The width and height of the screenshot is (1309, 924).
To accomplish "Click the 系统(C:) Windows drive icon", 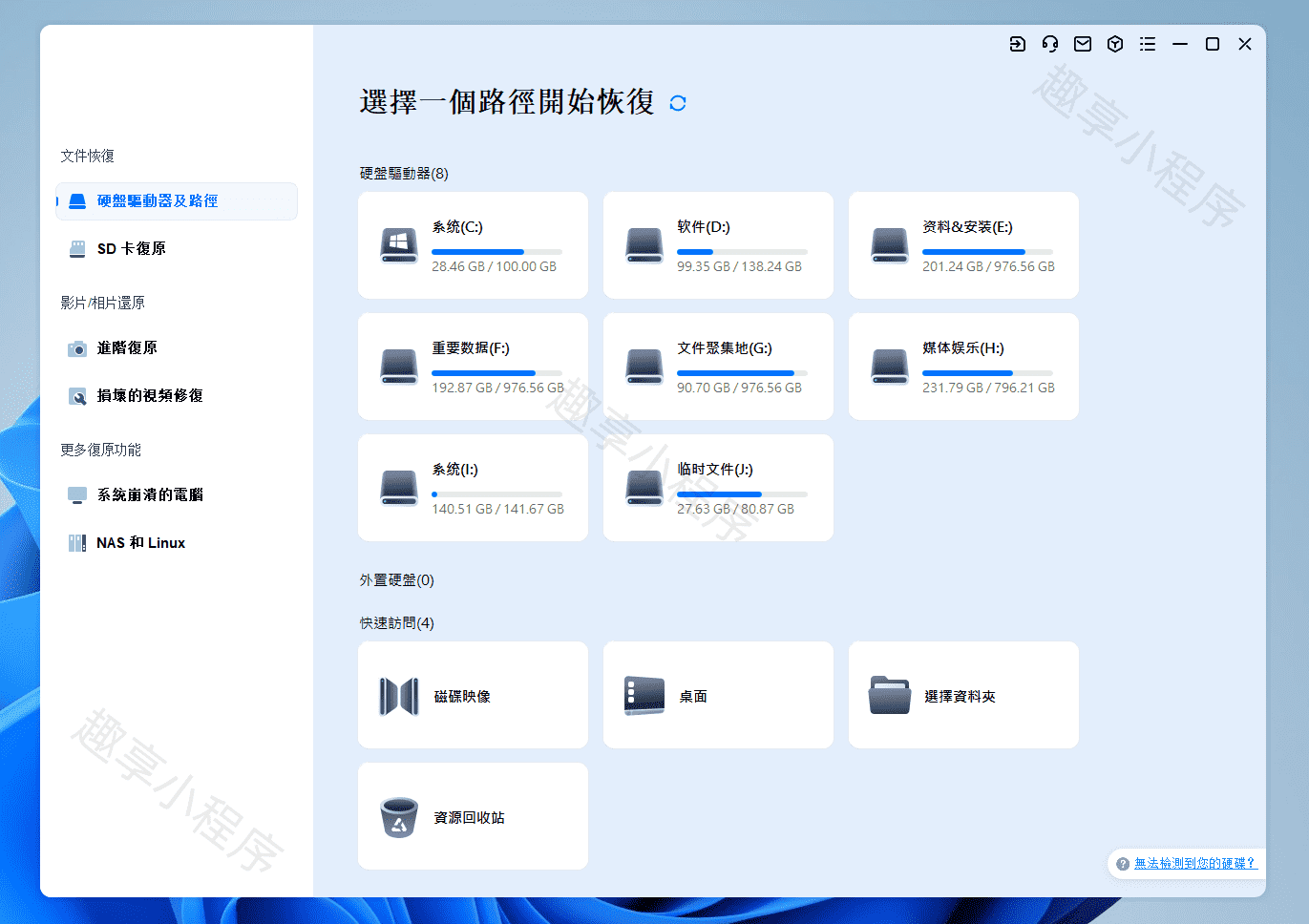I will pos(399,245).
